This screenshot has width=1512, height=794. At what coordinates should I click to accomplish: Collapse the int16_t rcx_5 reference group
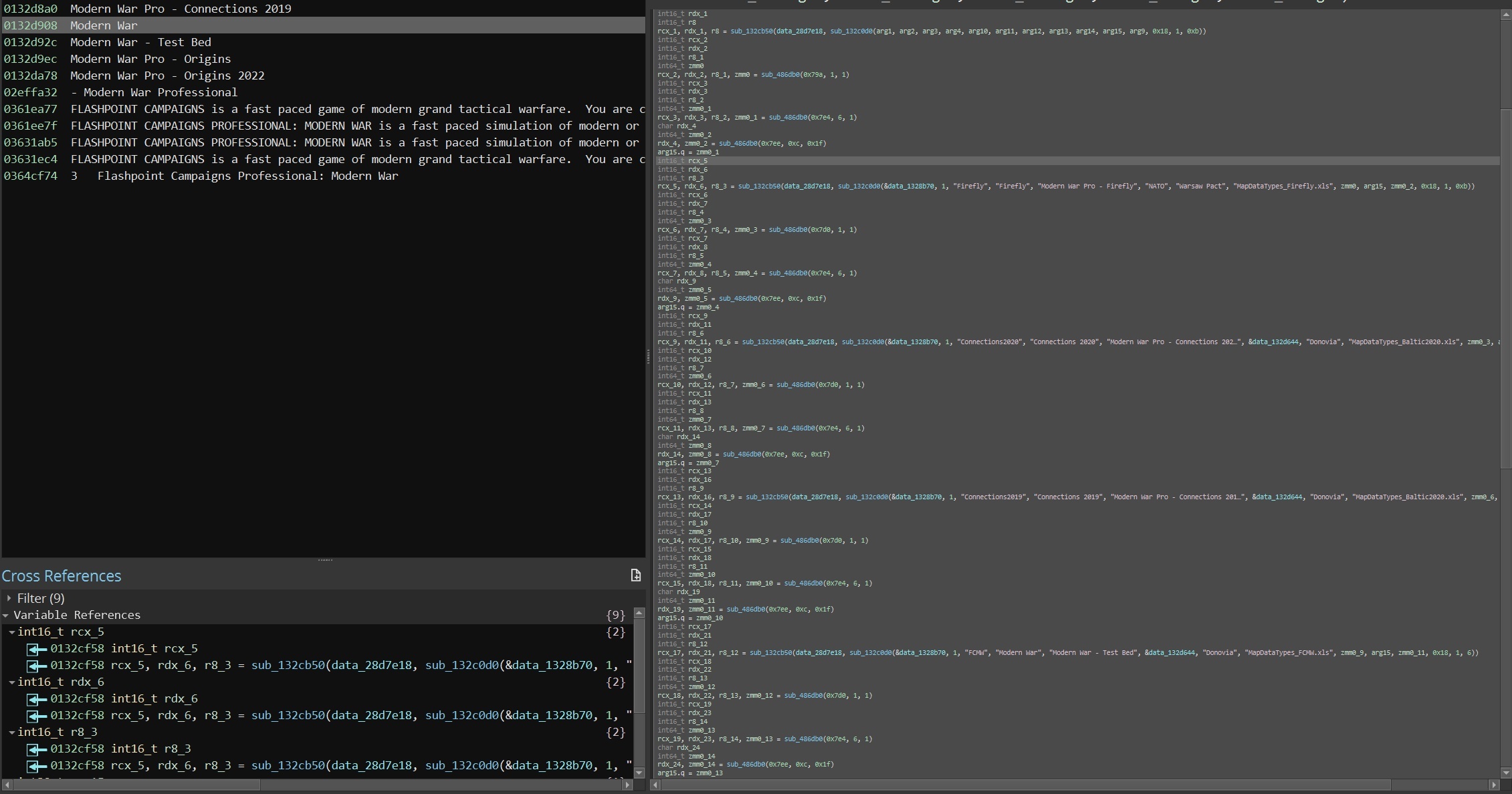click(11, 632)
